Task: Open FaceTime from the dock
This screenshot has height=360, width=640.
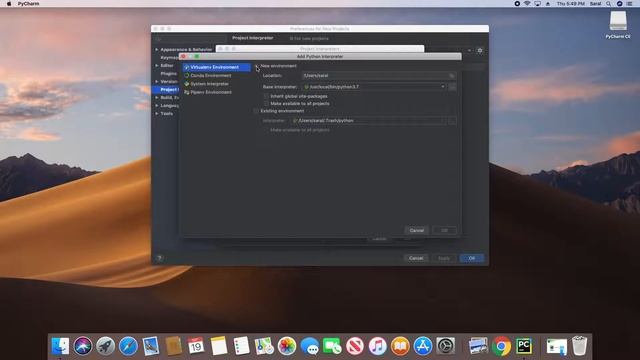Action: point(332,346)
